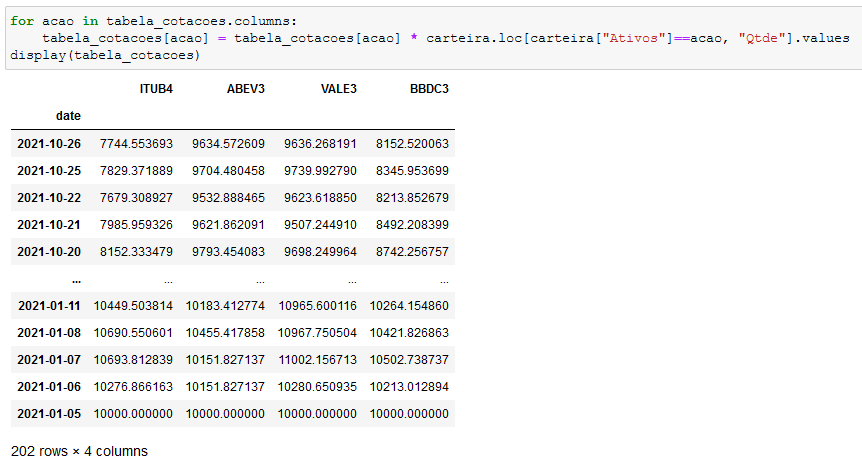
Task: Click the ABEV3 value 9621.862091
Action: tap(228, 225)
